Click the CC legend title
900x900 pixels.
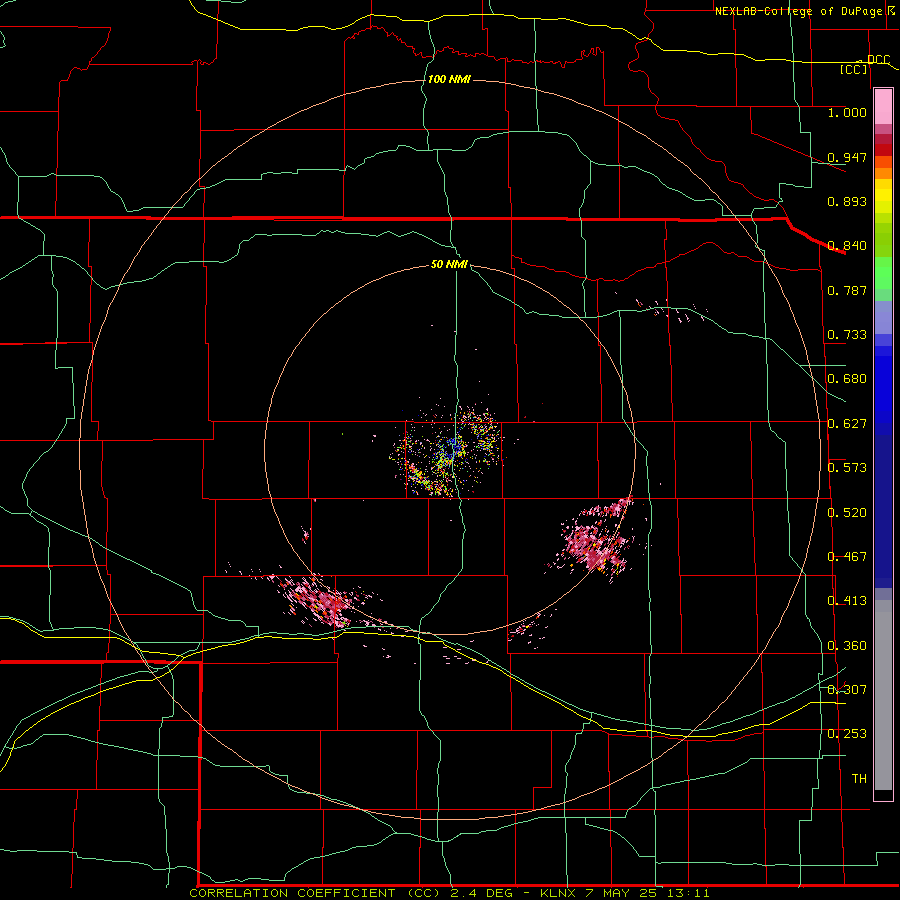[x=854, y=69]
